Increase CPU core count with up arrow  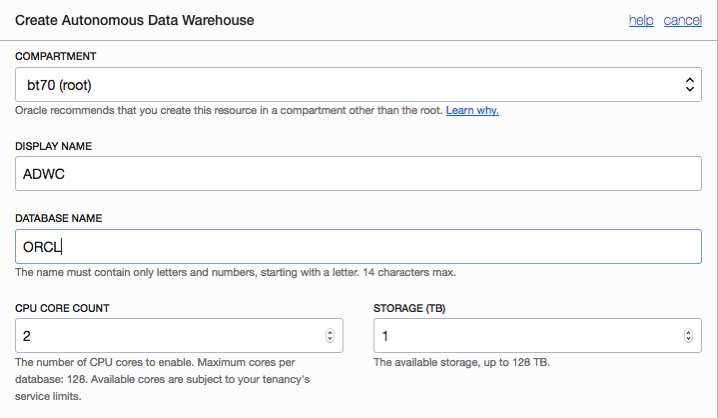point(330,332)
